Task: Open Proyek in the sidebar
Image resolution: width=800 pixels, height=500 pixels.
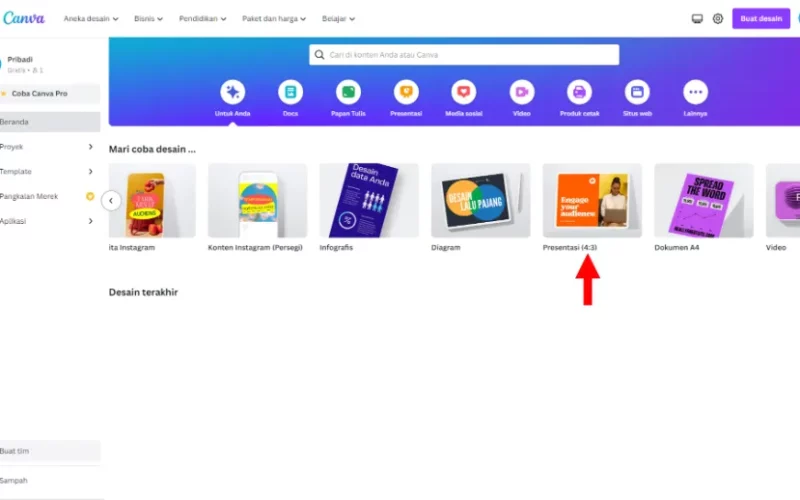Action: 12,147
